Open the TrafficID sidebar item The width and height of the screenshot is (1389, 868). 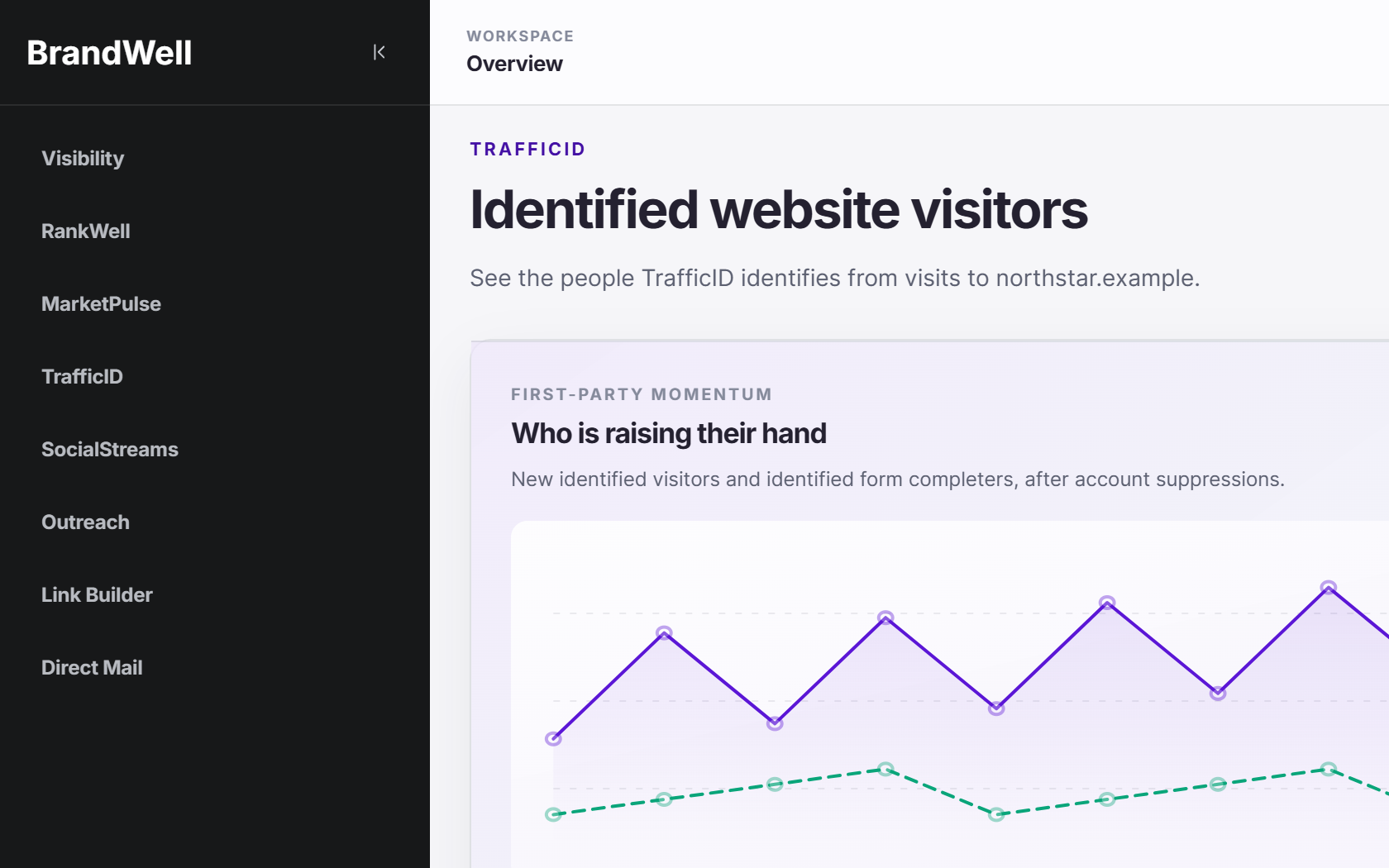pos(82,376)
